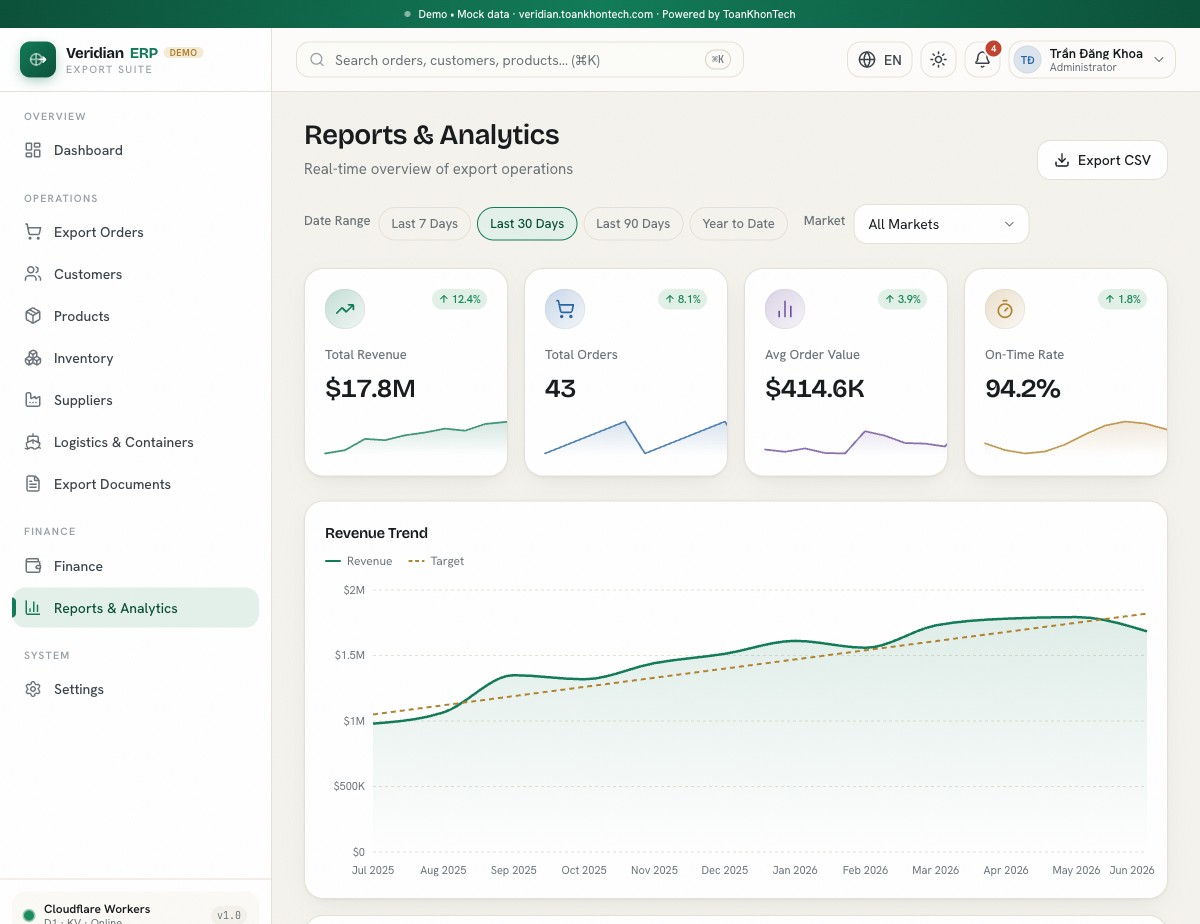The image size is (1200, 924).
Task: Toggle the Target series in legend
Action: (436, 561)
